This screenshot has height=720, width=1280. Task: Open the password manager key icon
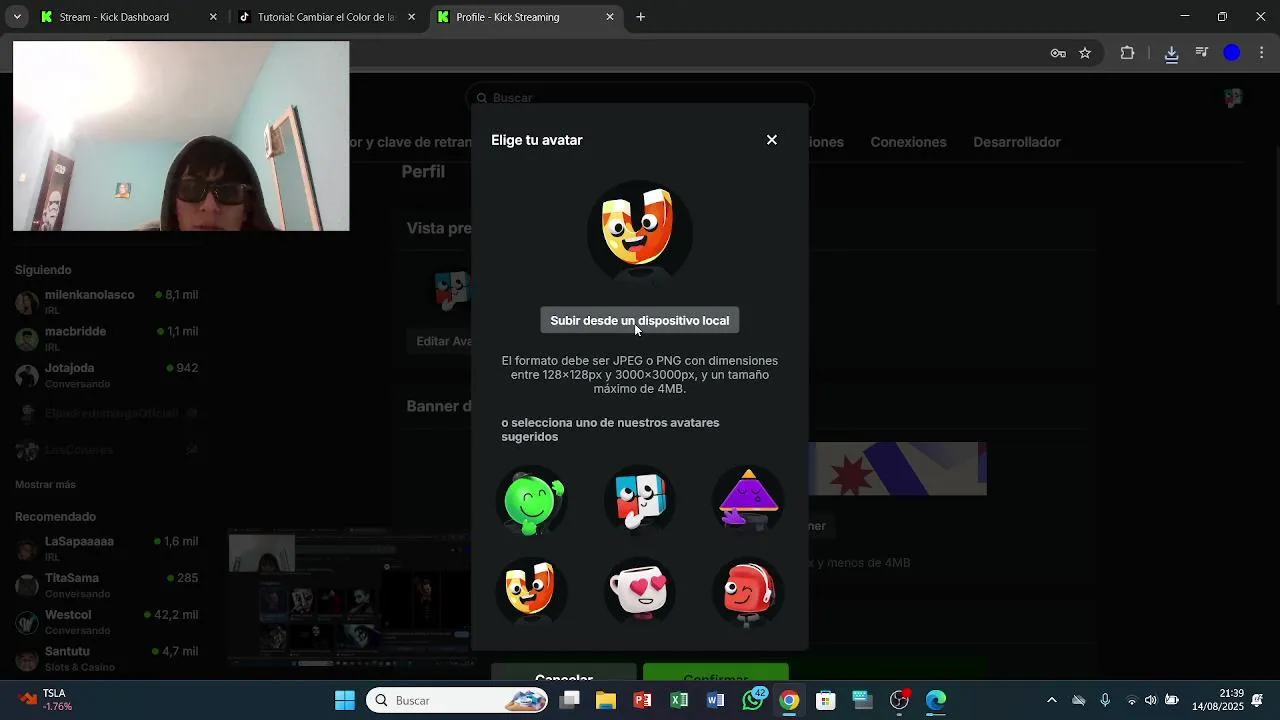(1058, 53)
